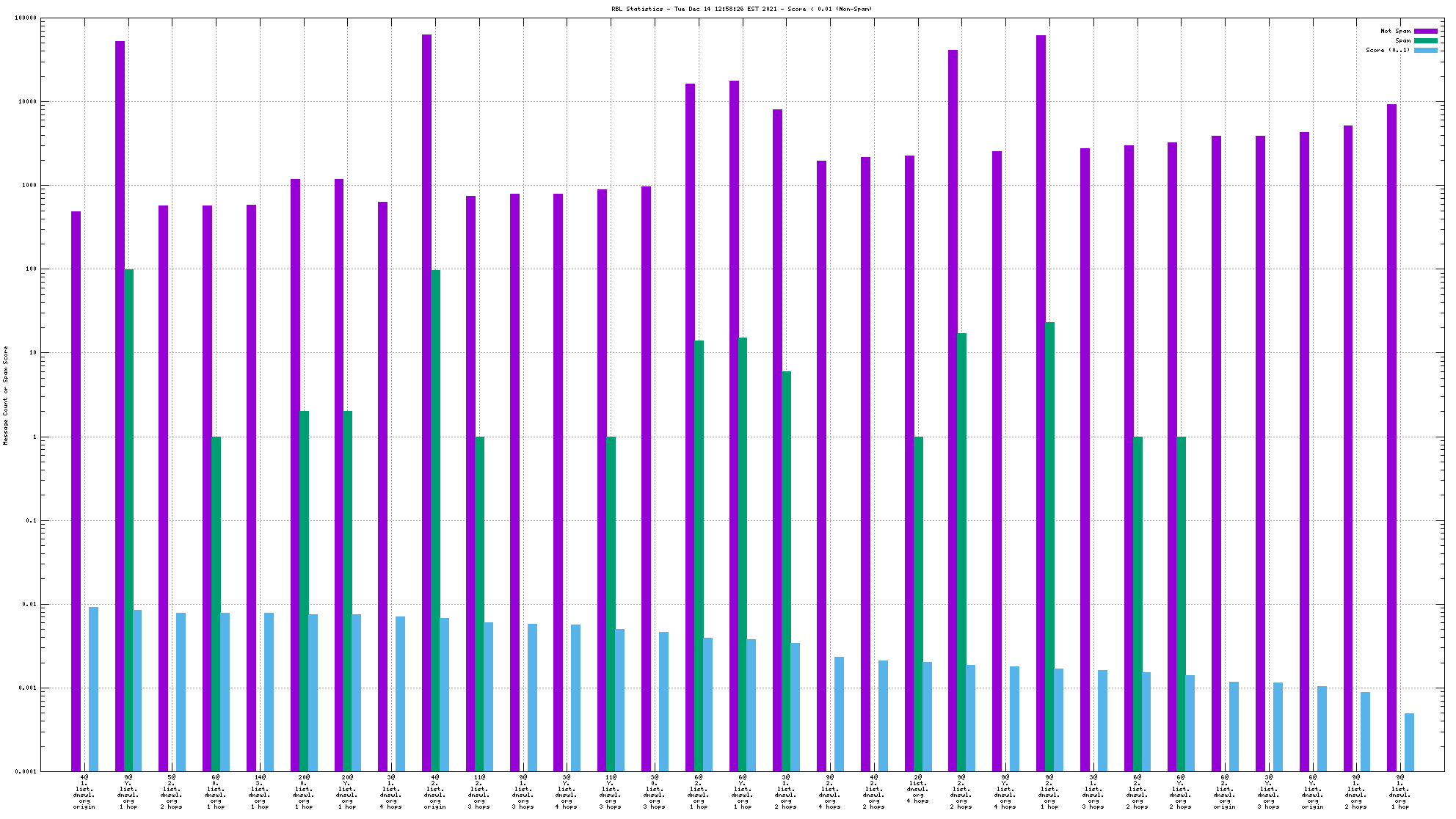Click the '4@ 1.list.dnswl.org origin' first axis label
The image size is (1456, 819).
pyautogui.click(x=84, y=791)
